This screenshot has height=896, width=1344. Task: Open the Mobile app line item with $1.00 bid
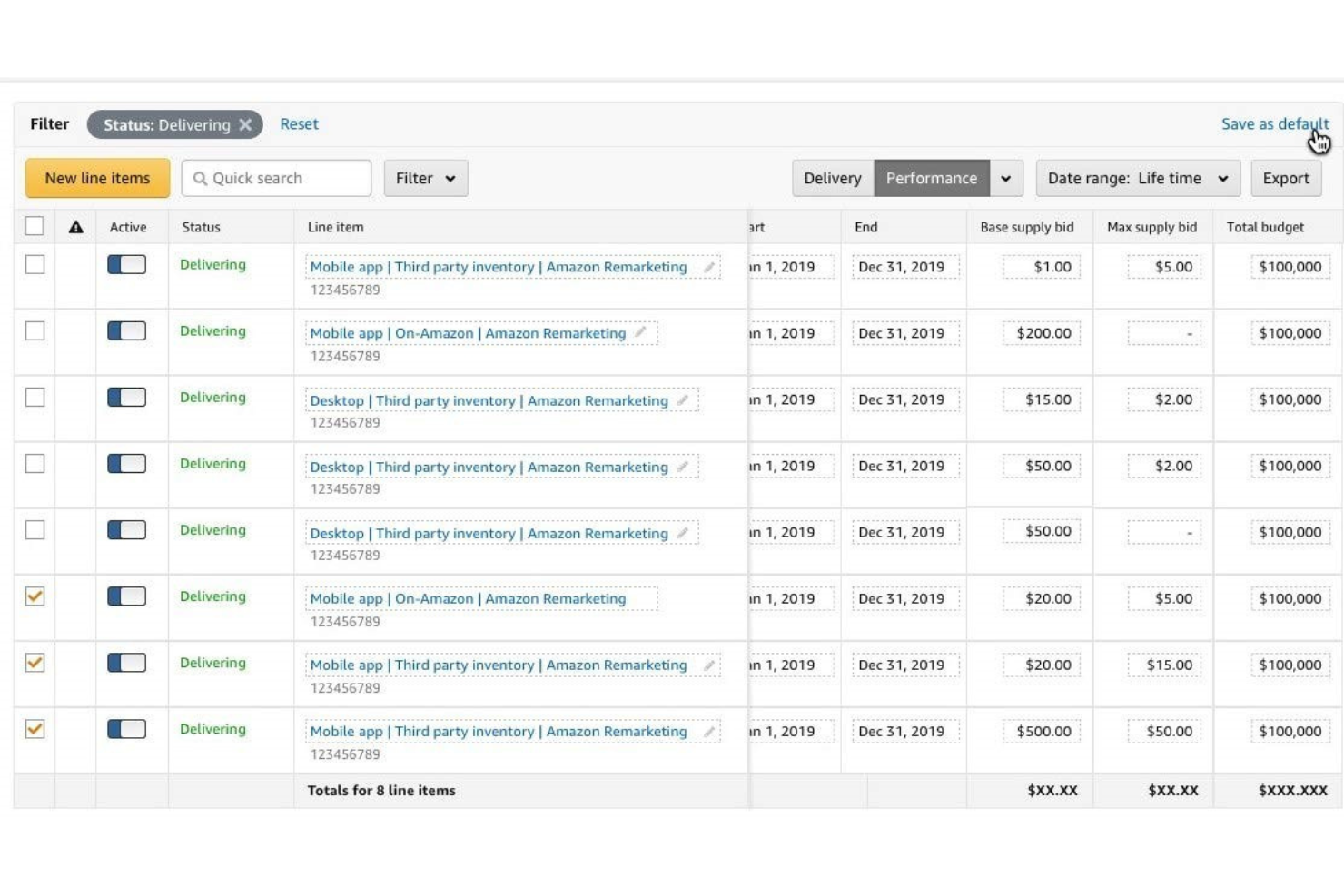tap(499, 267)
